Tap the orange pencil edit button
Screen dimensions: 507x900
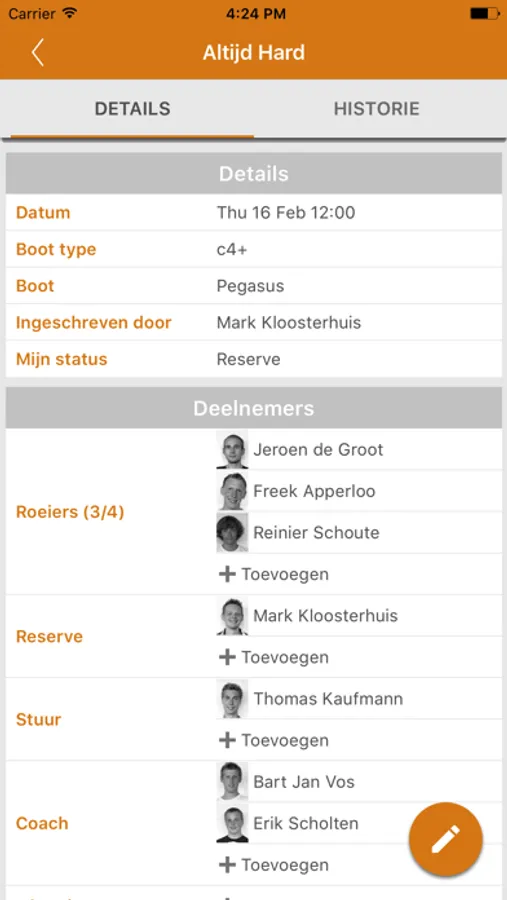[446, 839]
